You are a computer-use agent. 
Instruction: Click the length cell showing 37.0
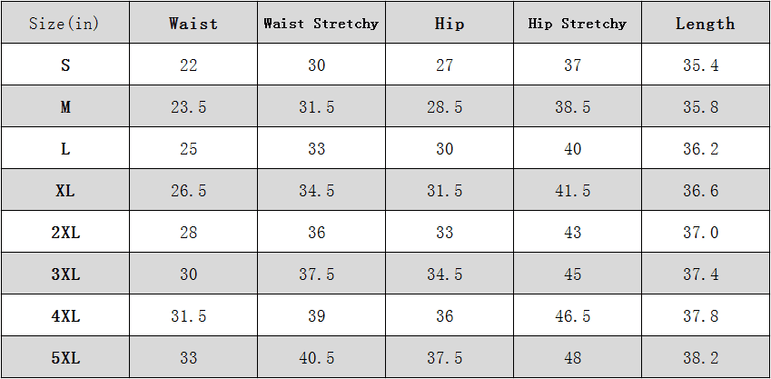click(x=700, y=232)
